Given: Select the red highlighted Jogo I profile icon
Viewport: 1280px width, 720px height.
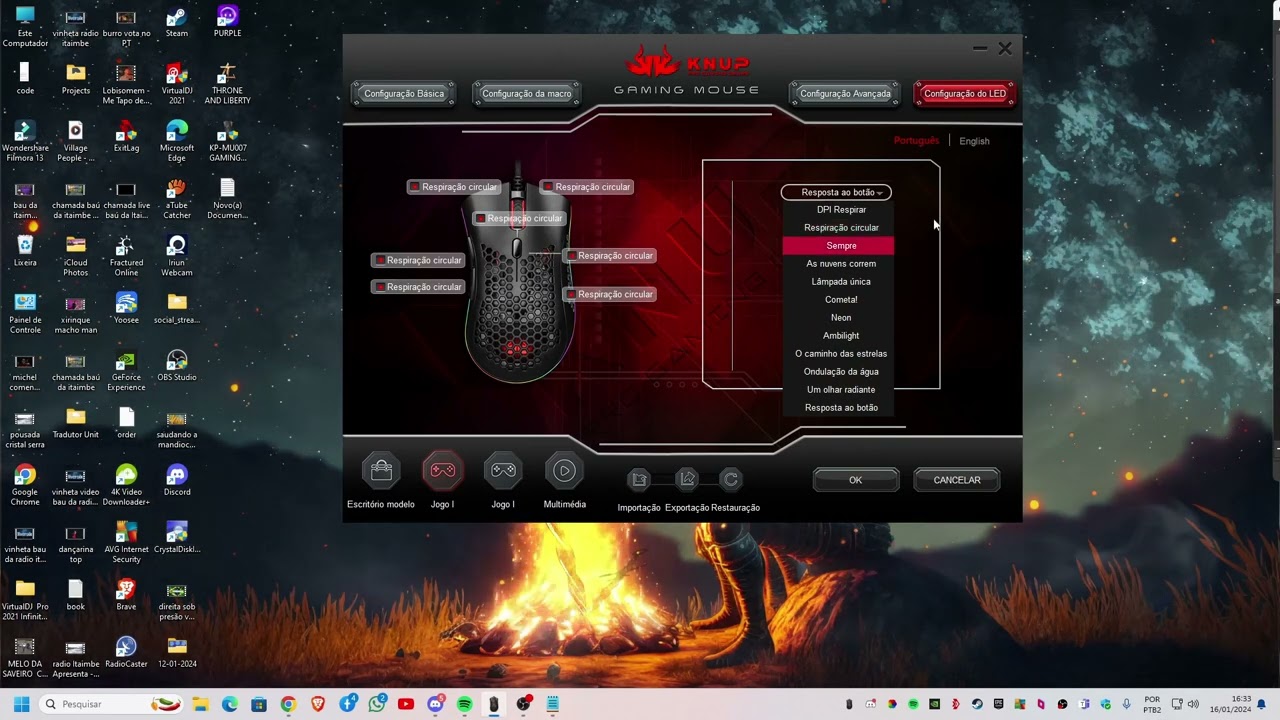Looking at the screenshot, I should click(x=442, y=471).
